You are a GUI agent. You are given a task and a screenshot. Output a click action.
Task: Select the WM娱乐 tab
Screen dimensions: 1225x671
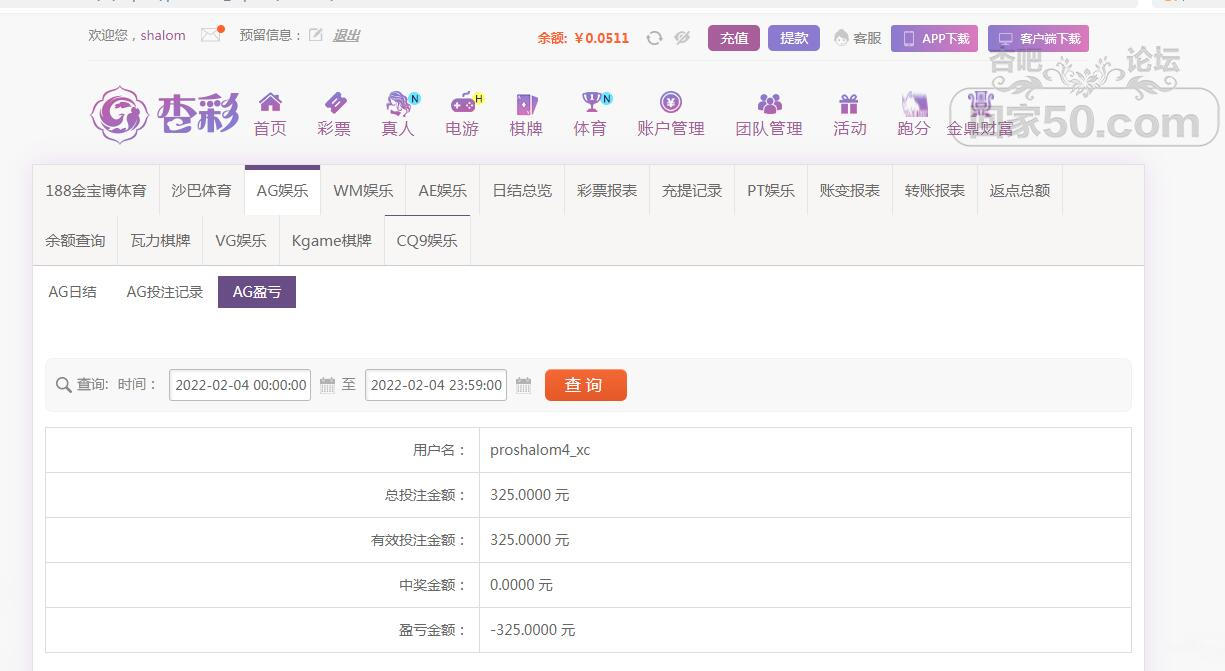(363, 190)
